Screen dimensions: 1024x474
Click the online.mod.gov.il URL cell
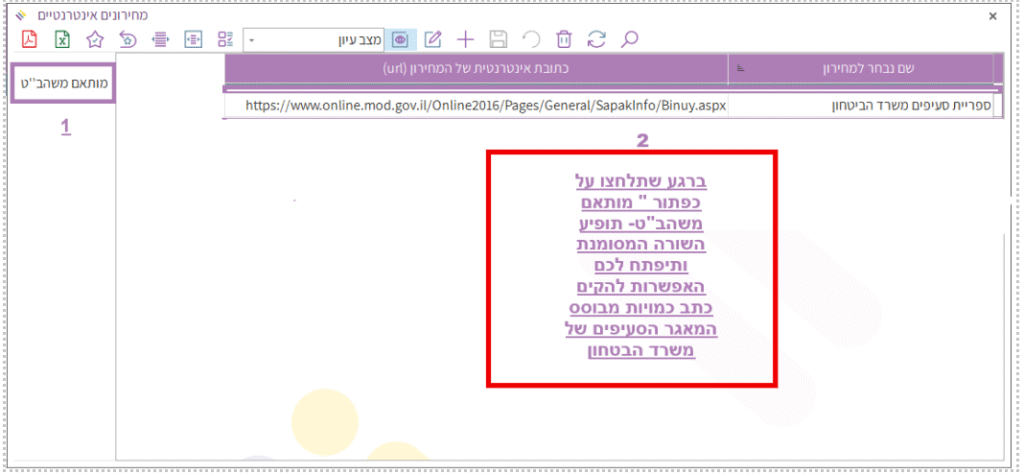pyautogui.click(x=485, y=104)
